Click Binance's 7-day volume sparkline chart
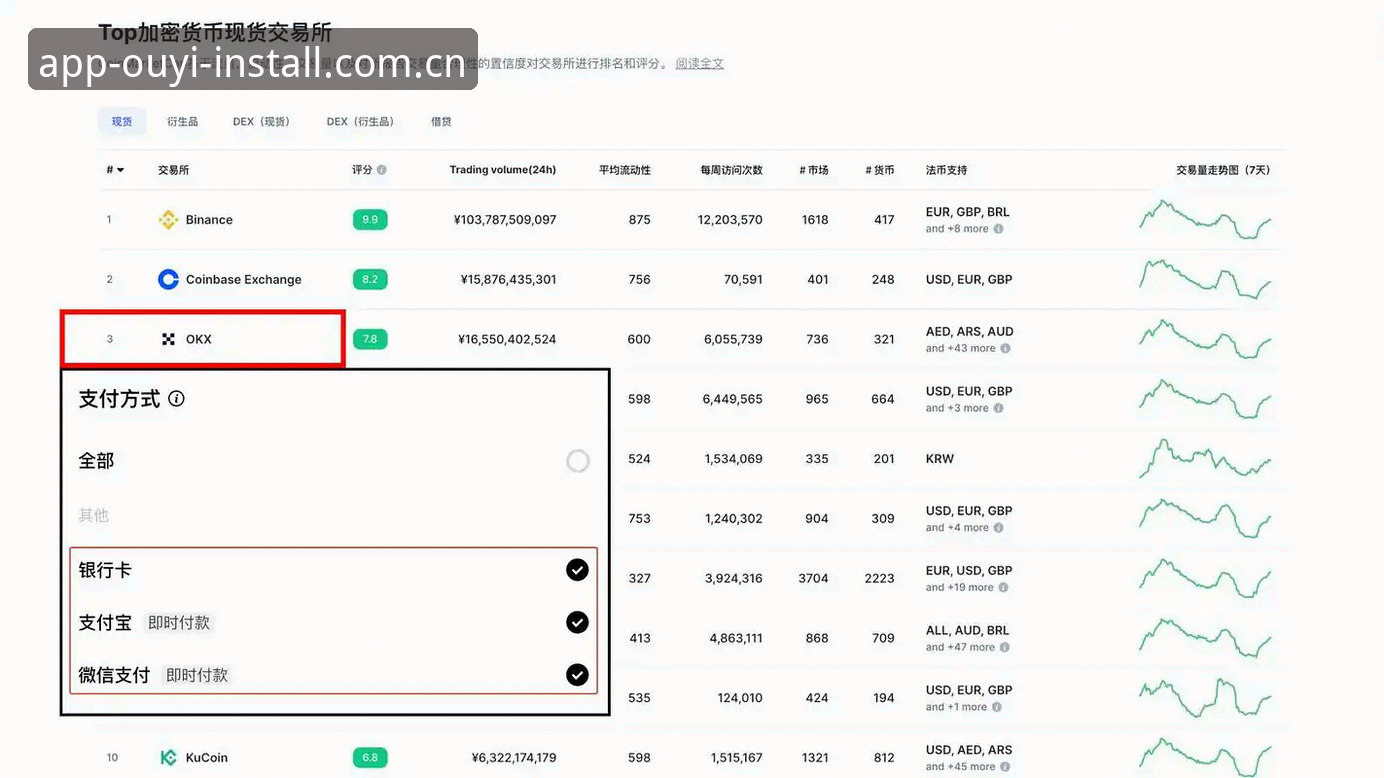Image resolution: width=1384 pixels, height=778 pixels. click(1206, 220)
